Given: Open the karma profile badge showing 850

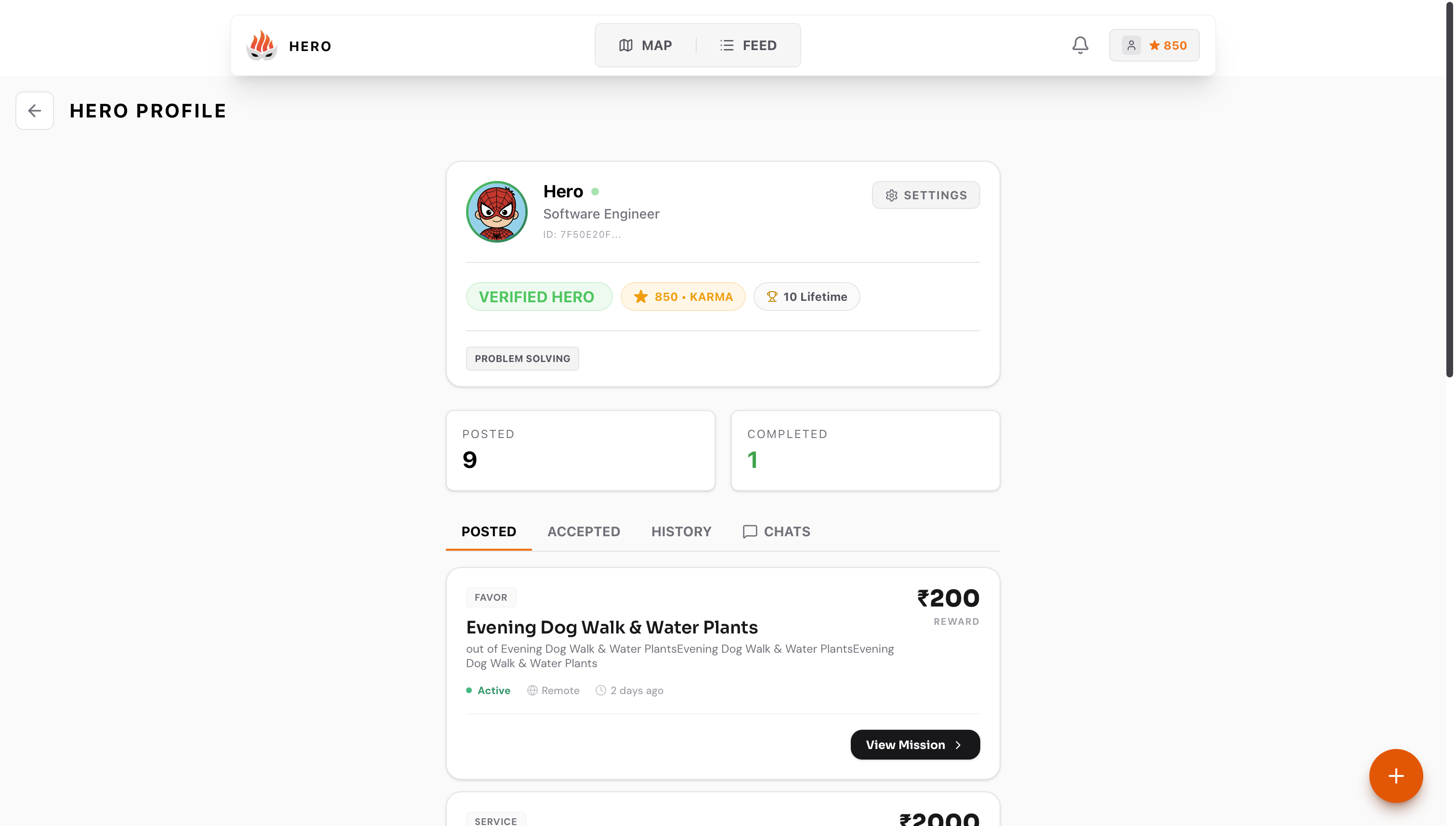Looking at the screenshot, I should click(1154, 45).
